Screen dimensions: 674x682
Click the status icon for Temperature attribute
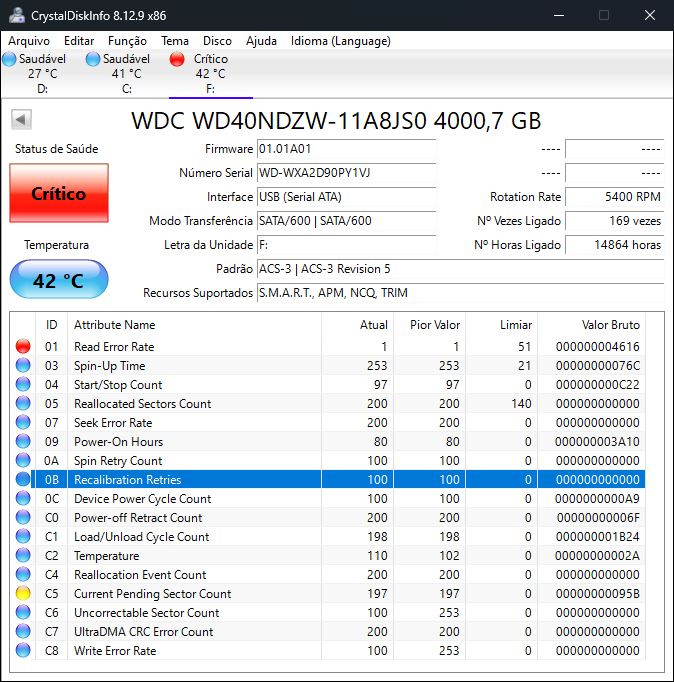[x=23, y=555]
